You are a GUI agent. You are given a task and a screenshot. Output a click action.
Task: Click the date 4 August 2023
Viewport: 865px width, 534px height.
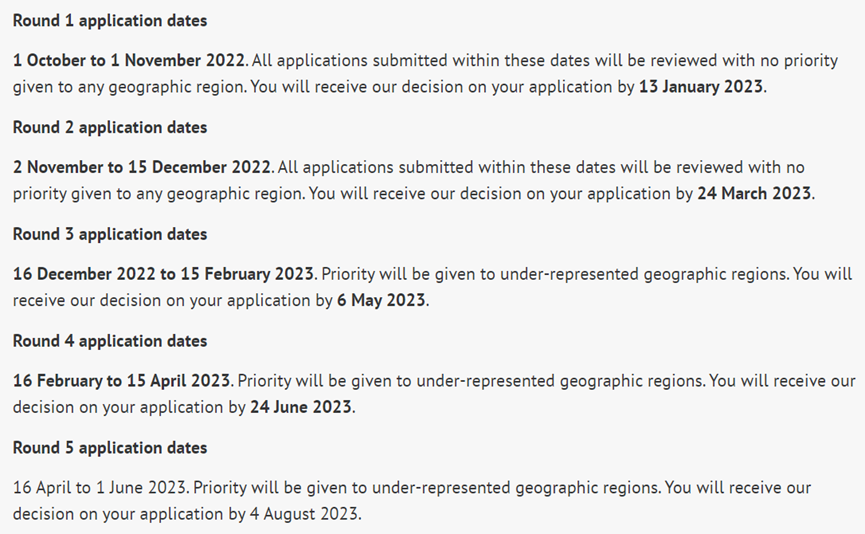[x=303, y=514]
